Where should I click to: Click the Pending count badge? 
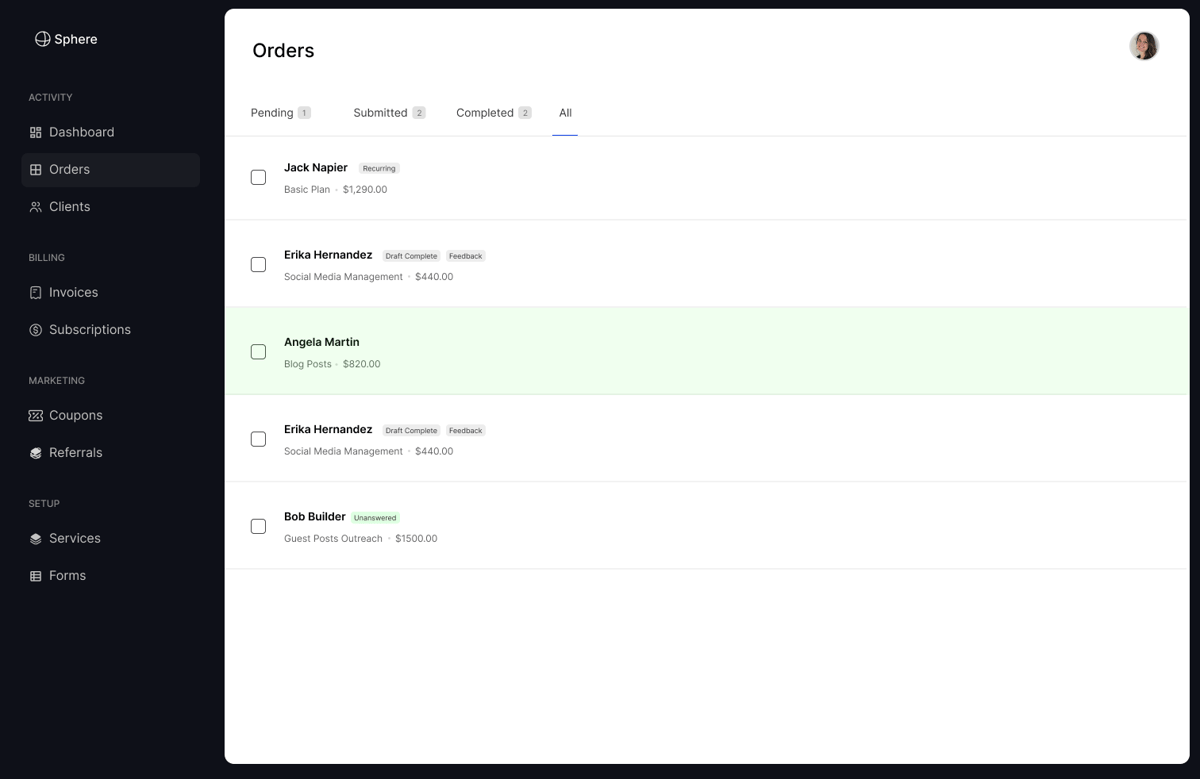click(x=304, y=113)
